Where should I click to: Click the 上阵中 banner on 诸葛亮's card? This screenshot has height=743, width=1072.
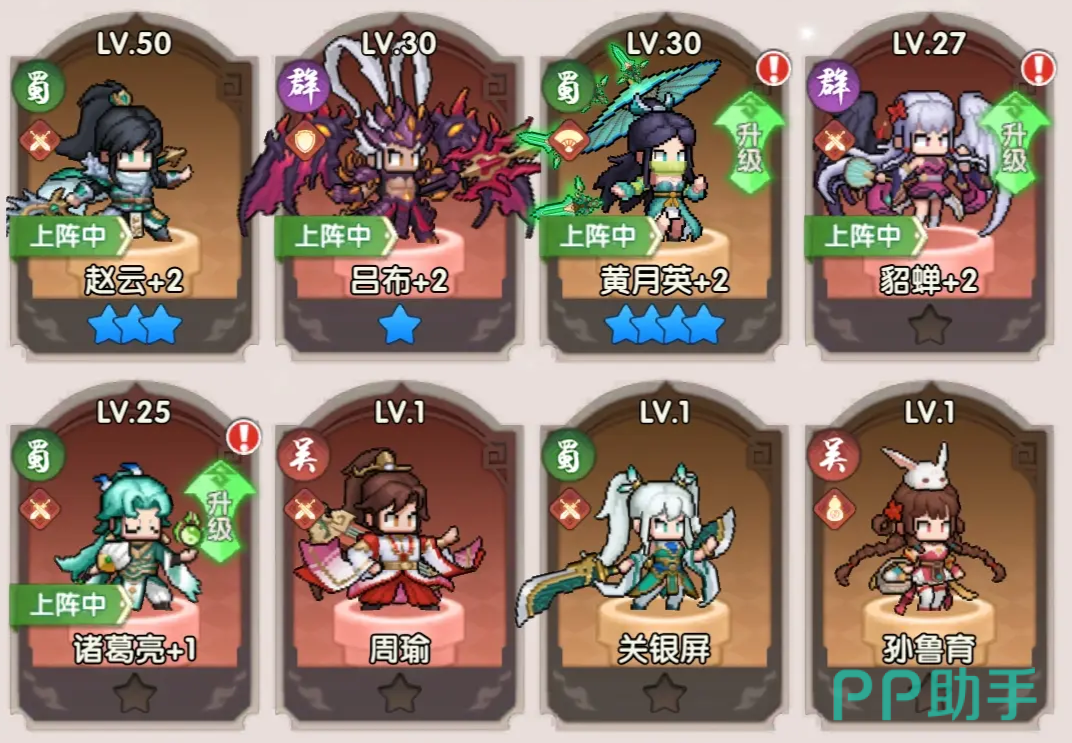(x=70, y=604)
